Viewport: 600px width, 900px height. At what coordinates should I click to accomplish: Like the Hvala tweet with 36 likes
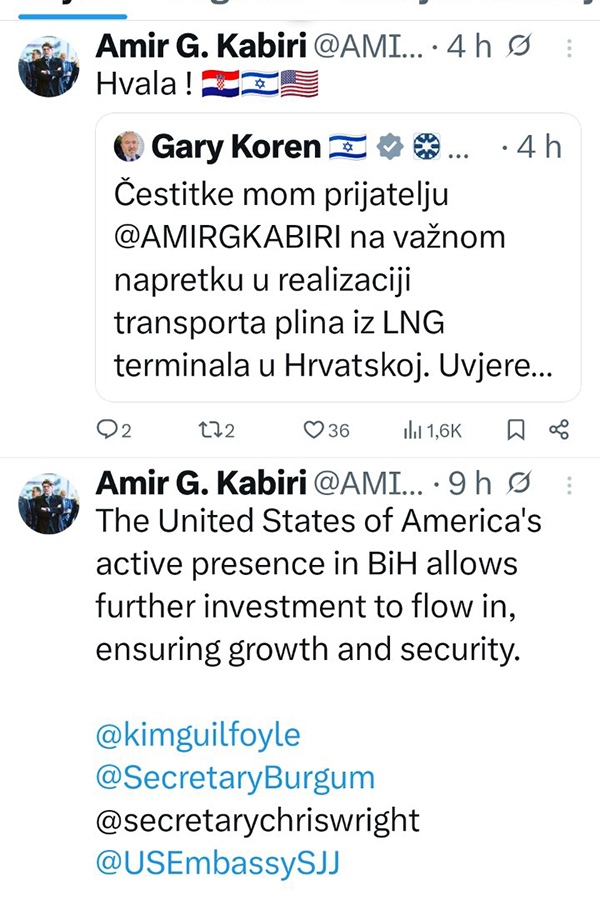(314, 430)
